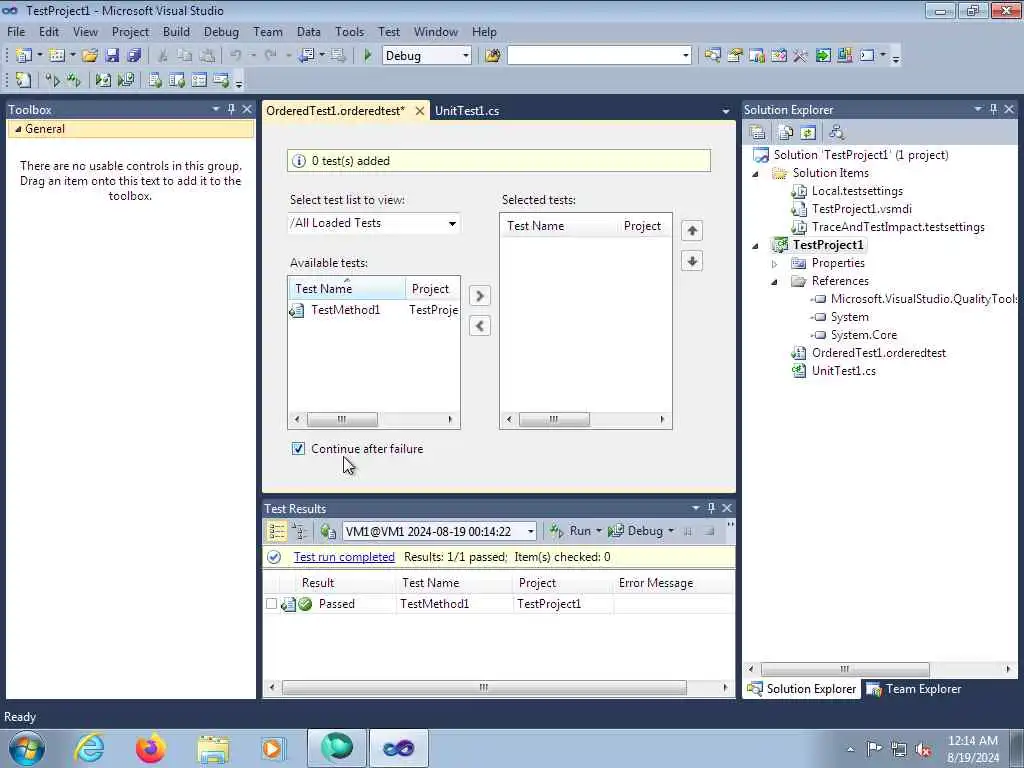
Task: Open the Properties Window toolbar icon
Action: 735,56
